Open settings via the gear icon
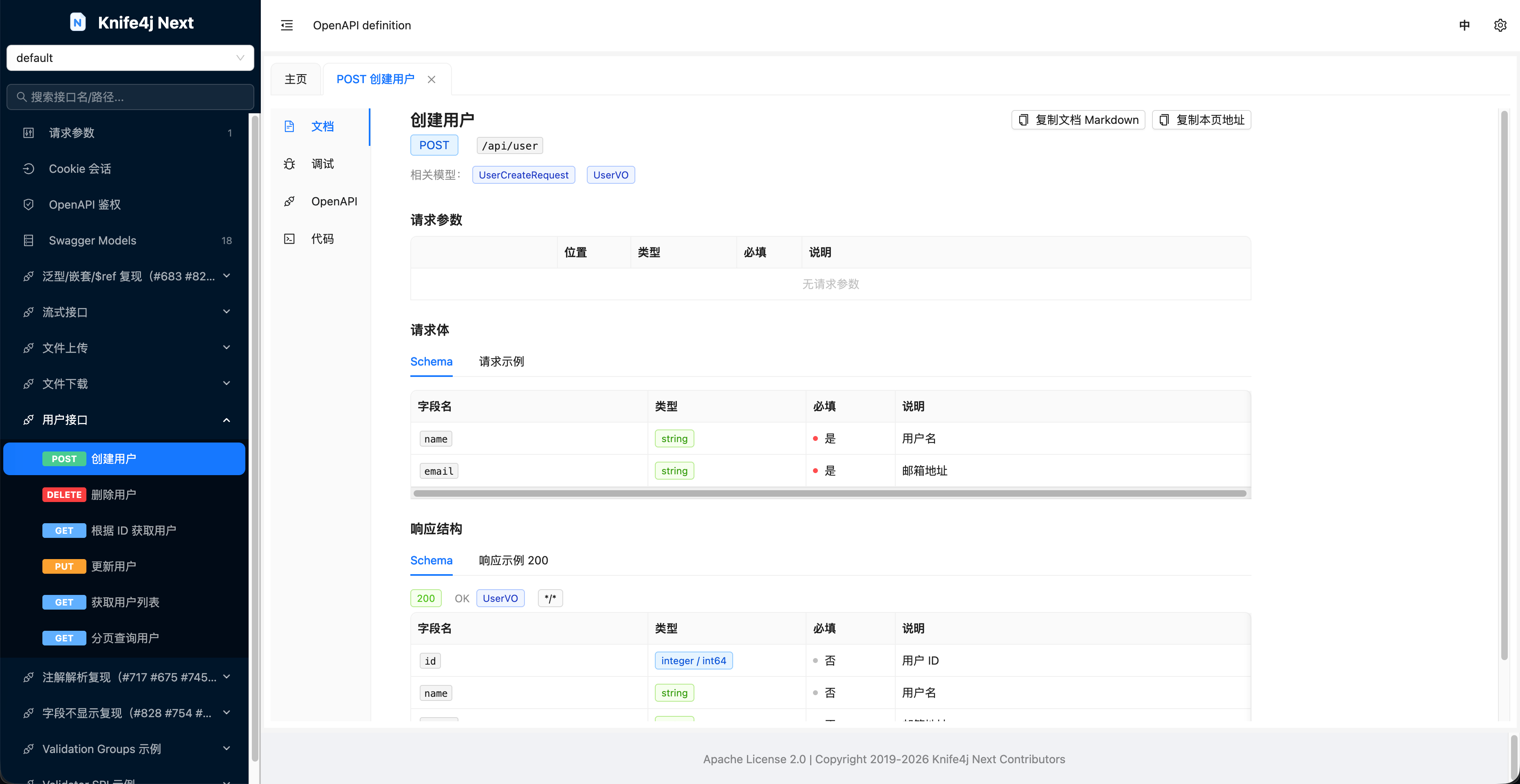 click(1500, 25)
